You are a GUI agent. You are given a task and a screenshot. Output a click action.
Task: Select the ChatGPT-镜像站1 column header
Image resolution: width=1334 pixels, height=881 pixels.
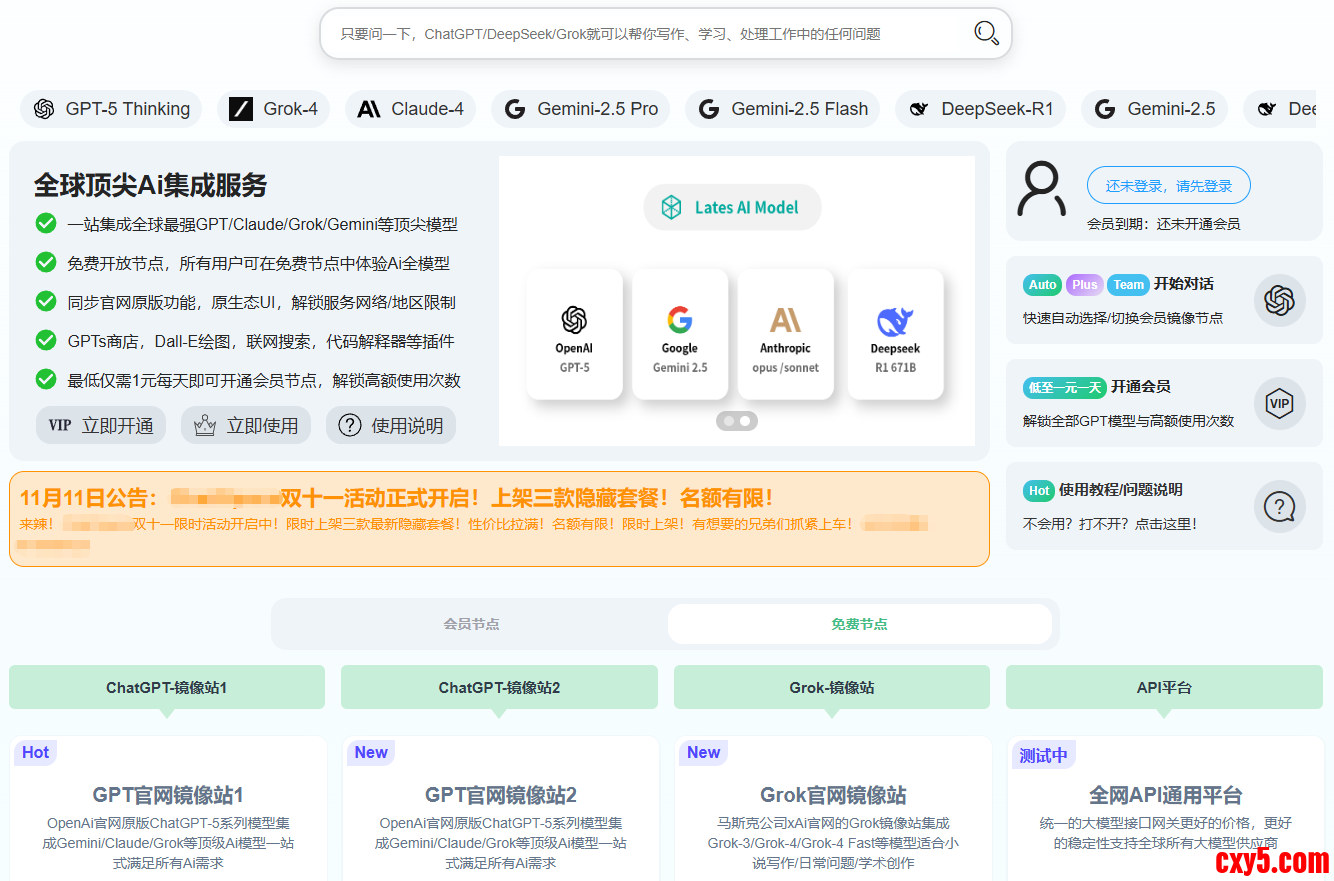(x=167, y=687)
